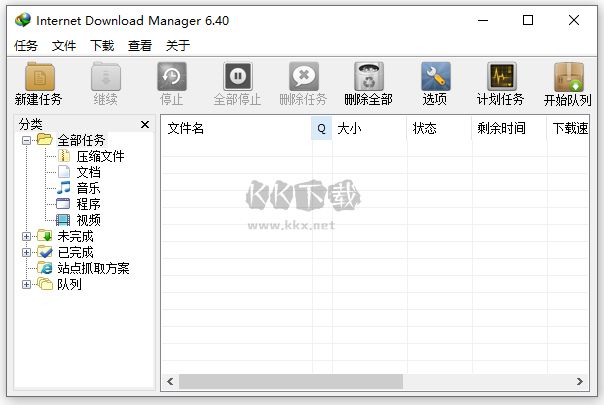Click the Q column header
604x405 pixels.
(322, 128)
